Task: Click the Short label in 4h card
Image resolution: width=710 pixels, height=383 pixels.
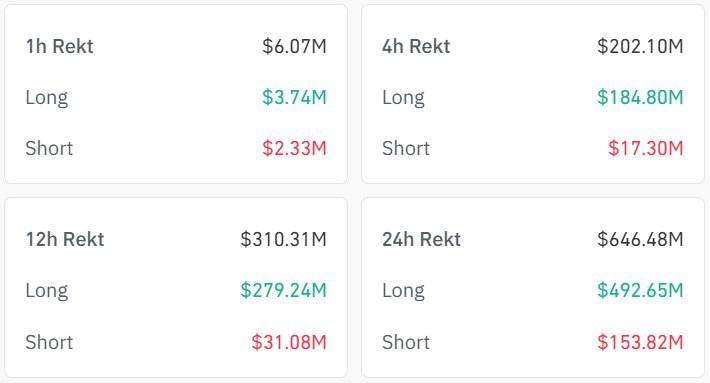Action: pyautogui.click(x=406, y=148)
